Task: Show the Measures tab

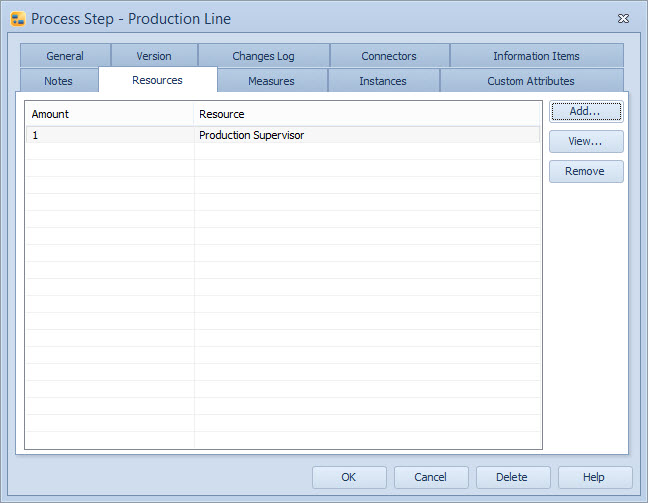Action: [271, 81]
